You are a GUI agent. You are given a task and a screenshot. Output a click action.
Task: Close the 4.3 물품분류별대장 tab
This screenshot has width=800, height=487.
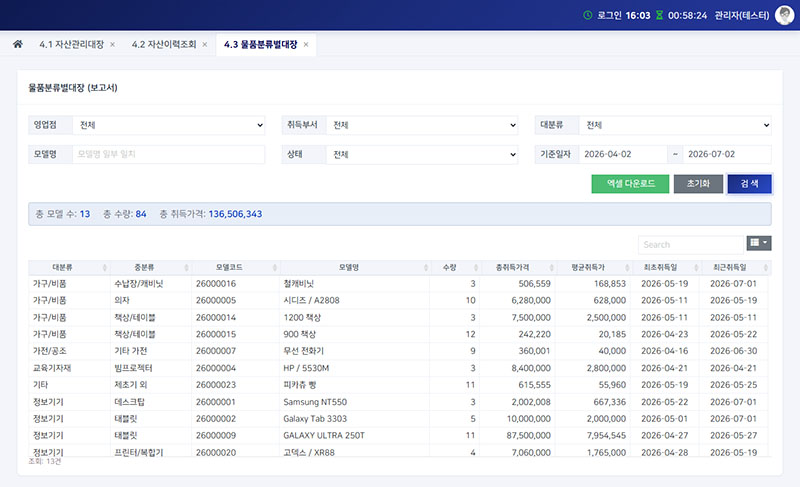tap(306, 44)
